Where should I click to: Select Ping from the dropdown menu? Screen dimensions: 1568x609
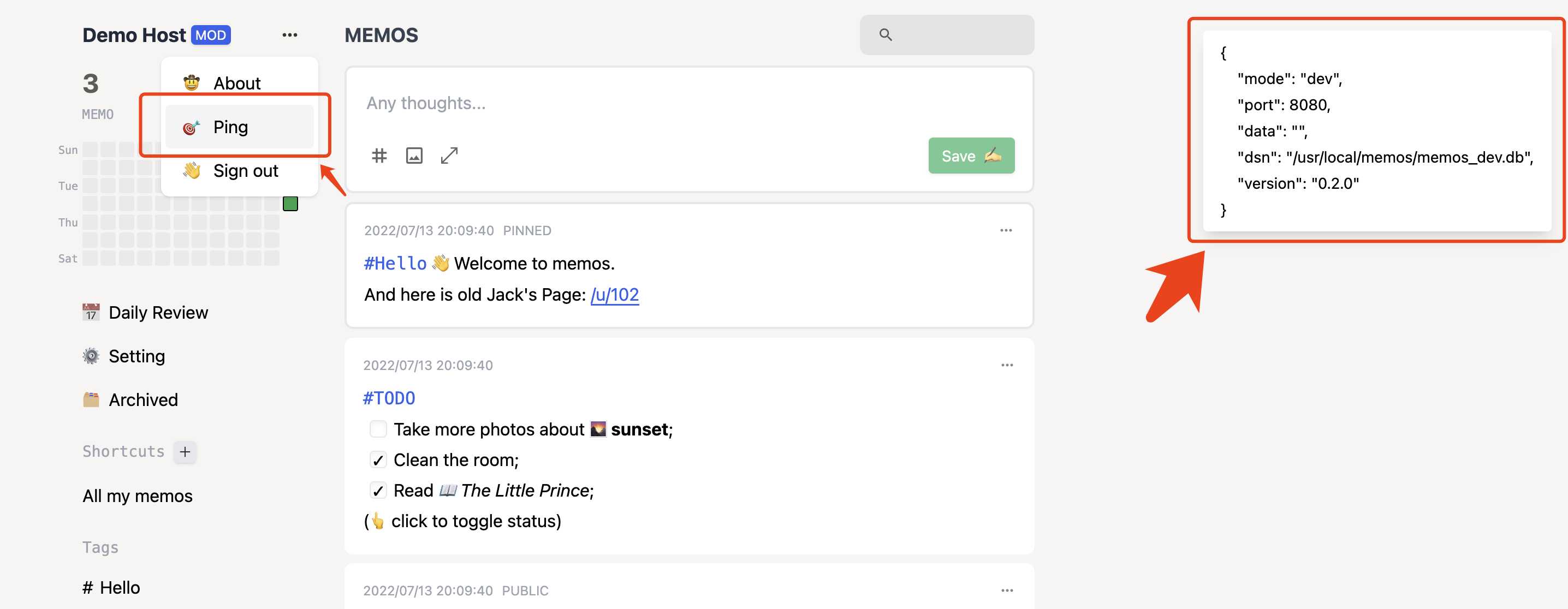pyautogui.click(x=230, y=127)
